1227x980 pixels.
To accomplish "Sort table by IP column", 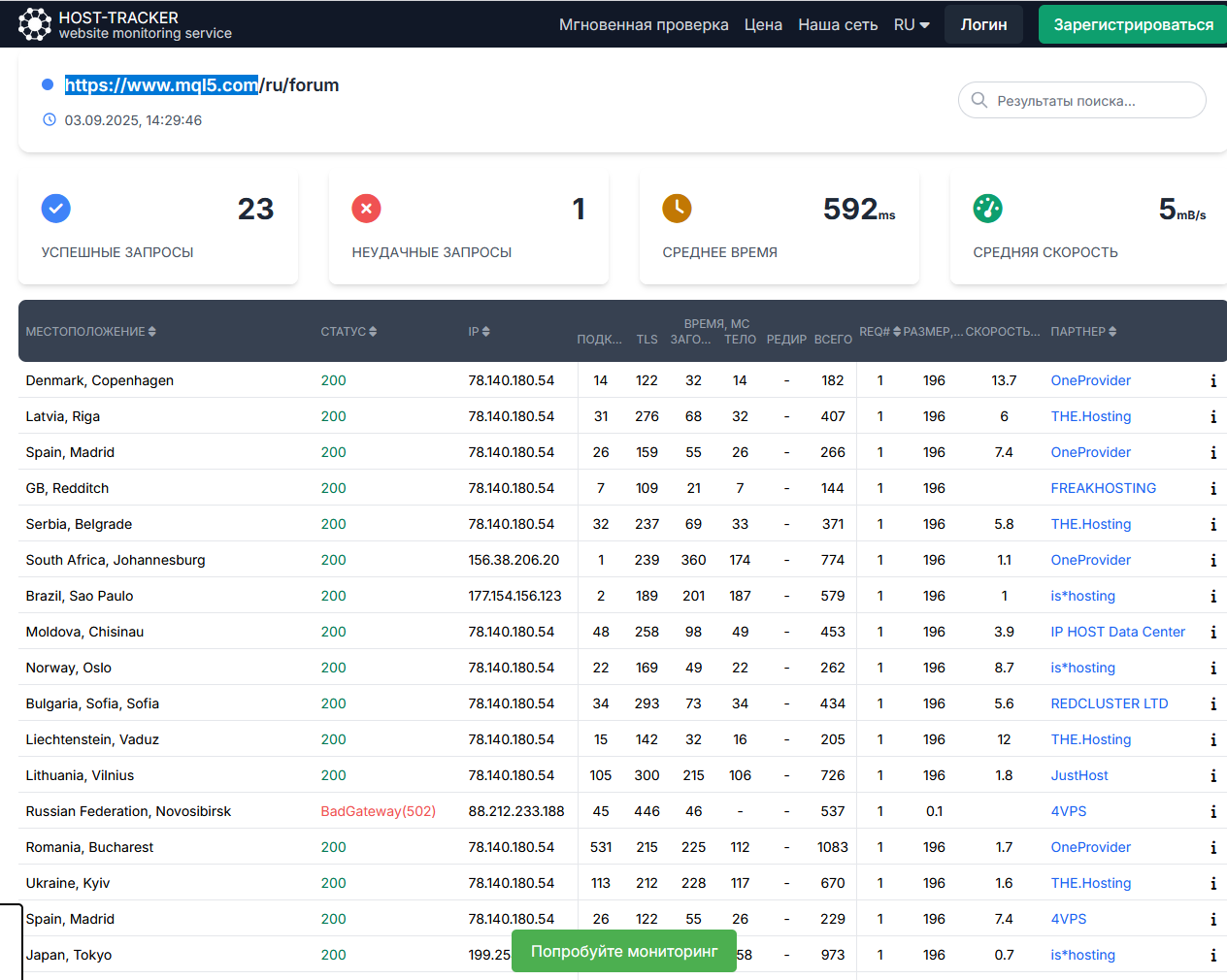I will [479, 332].
